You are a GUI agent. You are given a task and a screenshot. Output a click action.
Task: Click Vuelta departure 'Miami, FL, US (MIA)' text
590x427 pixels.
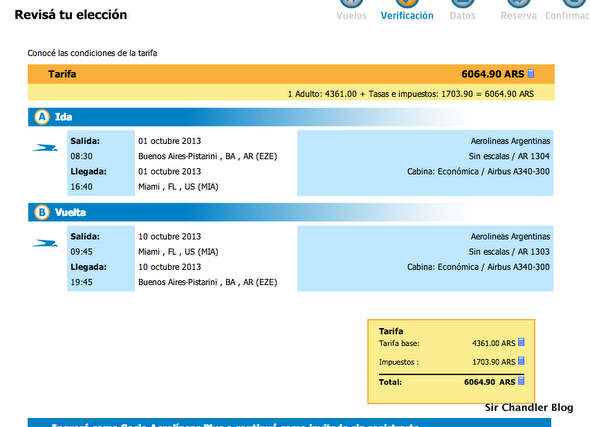coord(178,252)
